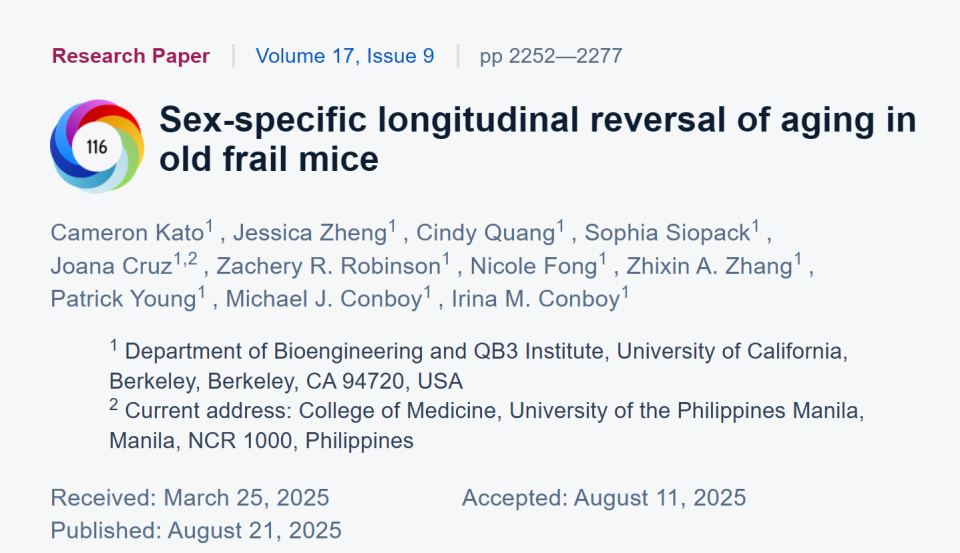Click author Nicole Fong
The image size is (960, 553).
531,266
